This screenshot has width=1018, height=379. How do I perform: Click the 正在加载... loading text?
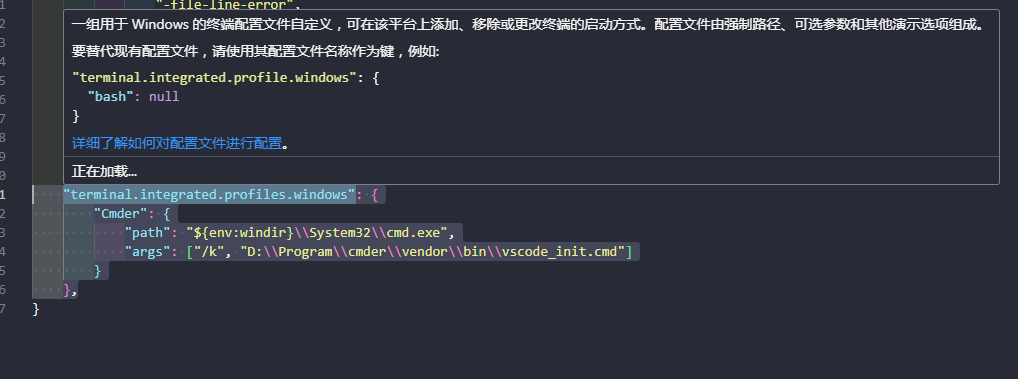pyautogui.click(x=104, y=171)
